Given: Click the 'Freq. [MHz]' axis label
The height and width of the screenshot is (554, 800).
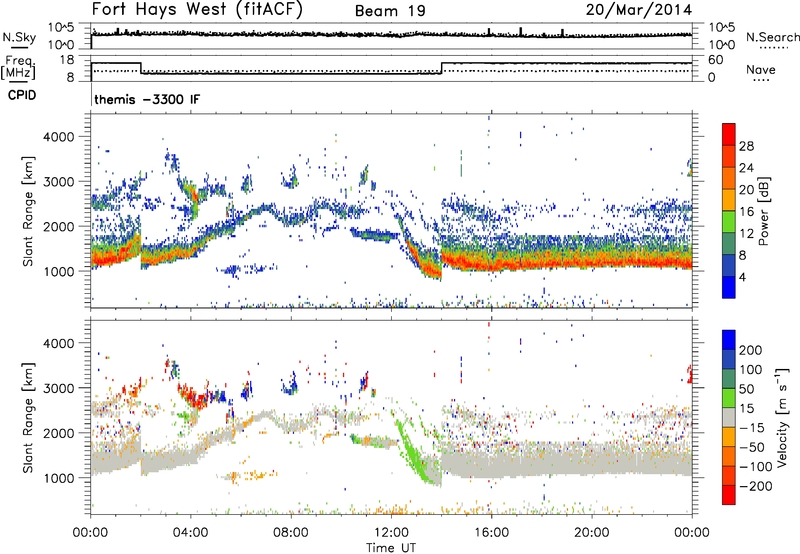Looking at the screenshot, I should point(18,67).
